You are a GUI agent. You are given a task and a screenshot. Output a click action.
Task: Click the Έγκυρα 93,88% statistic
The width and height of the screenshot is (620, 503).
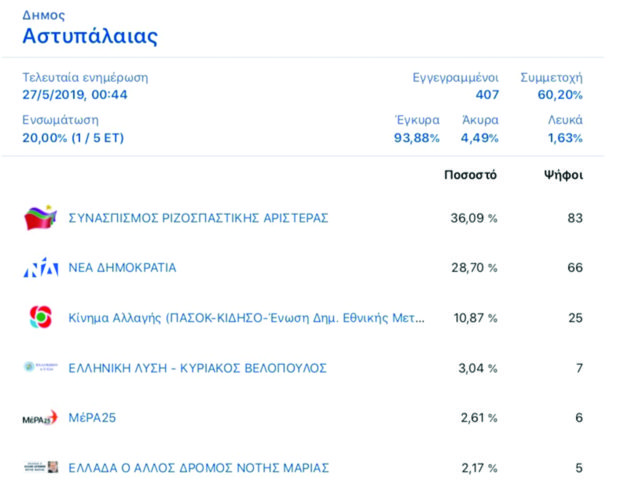point(416,138)
